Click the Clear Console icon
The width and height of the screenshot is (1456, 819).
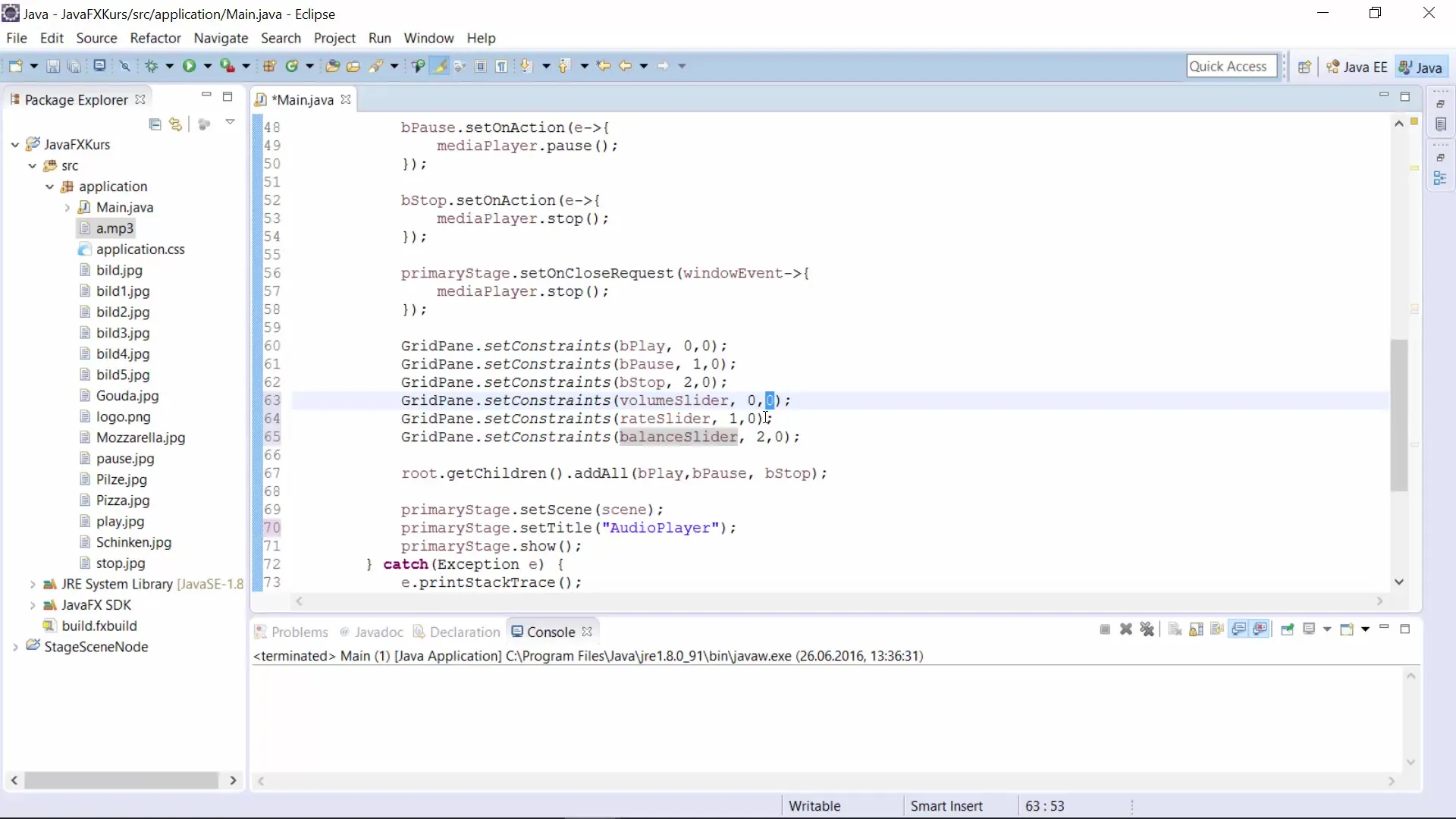[x=1175, y=629]
